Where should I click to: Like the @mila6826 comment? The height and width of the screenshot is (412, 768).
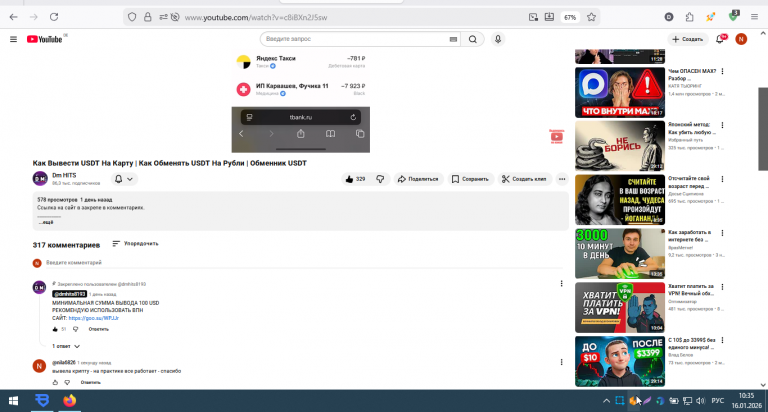coord(55,383)
